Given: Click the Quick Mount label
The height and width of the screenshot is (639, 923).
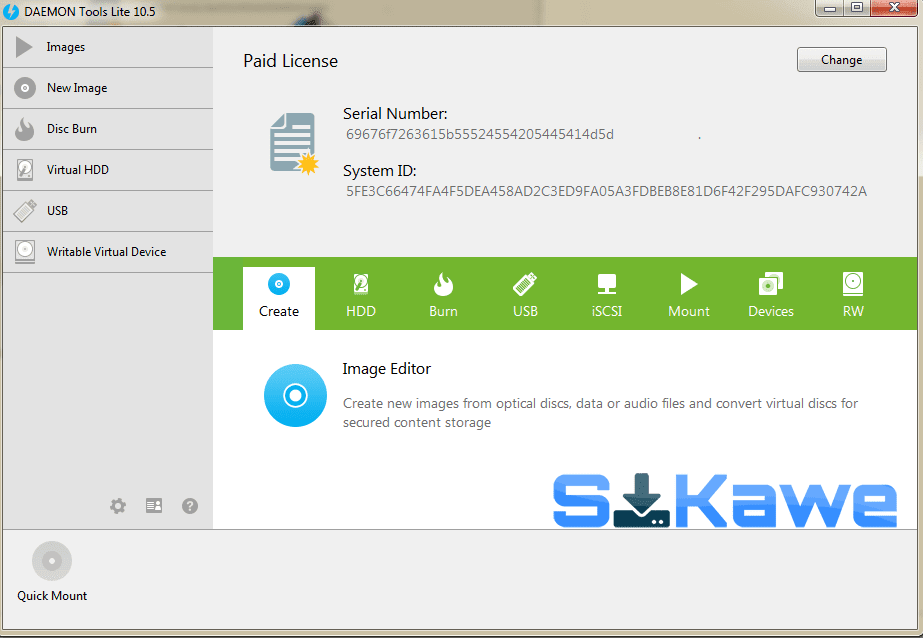Looking at the screenshot, I should click(52, 596).
